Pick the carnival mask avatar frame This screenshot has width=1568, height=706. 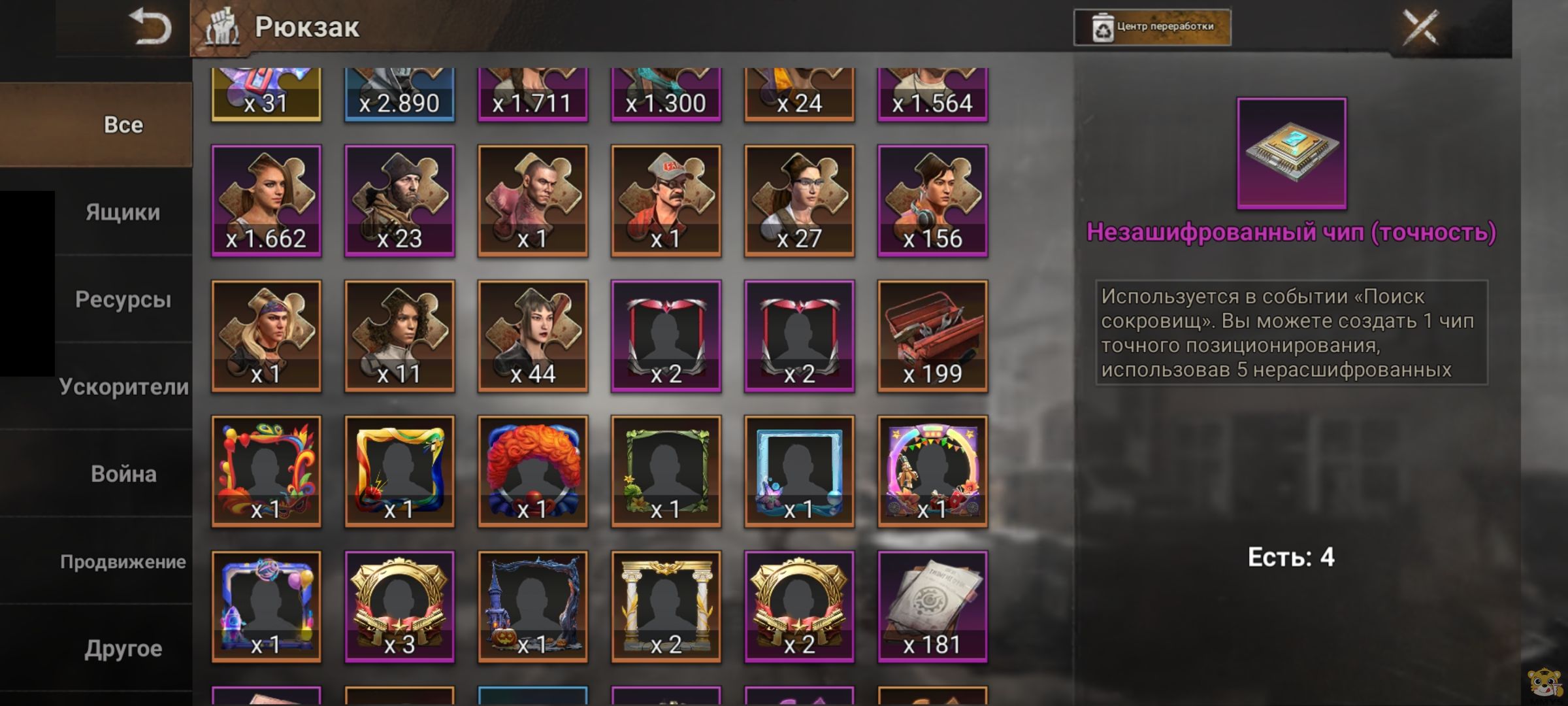(267, 471)
